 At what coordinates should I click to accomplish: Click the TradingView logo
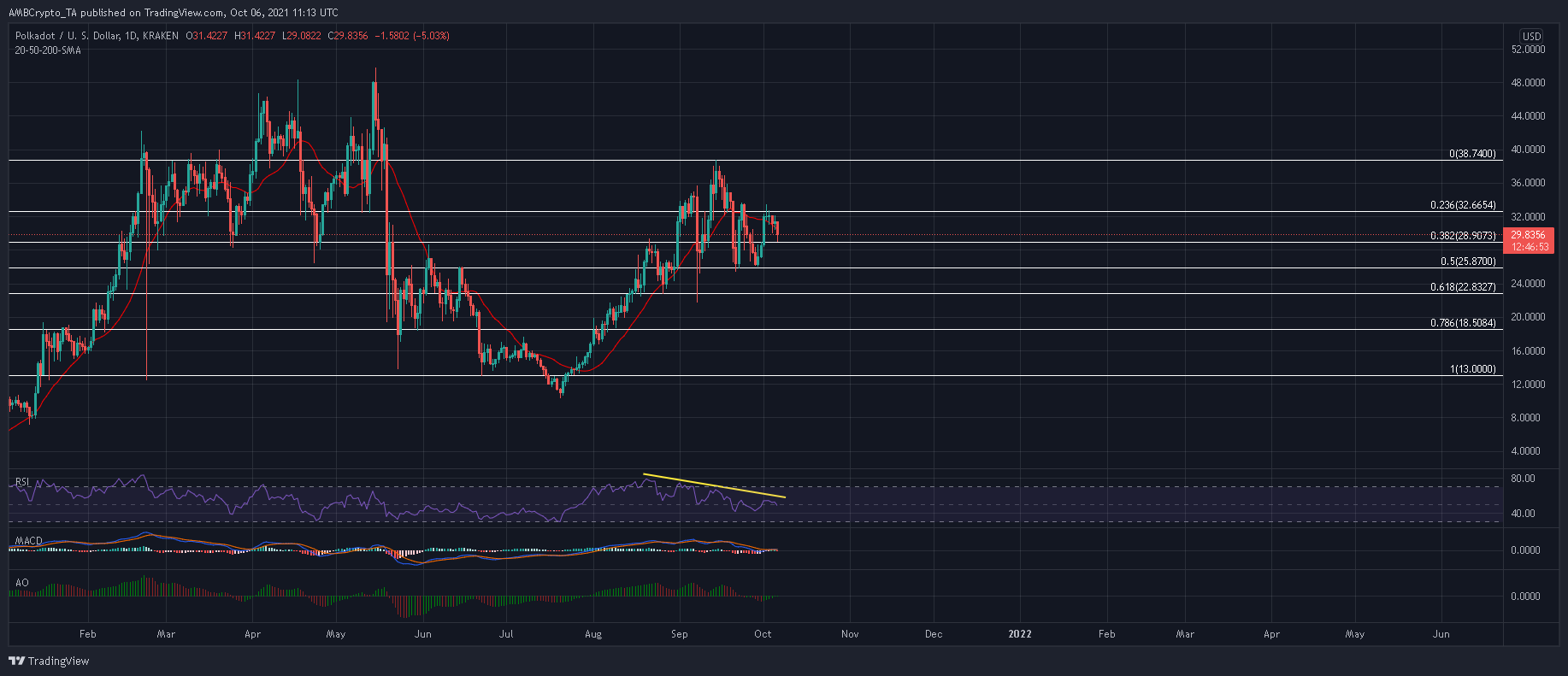coord(49,661)
